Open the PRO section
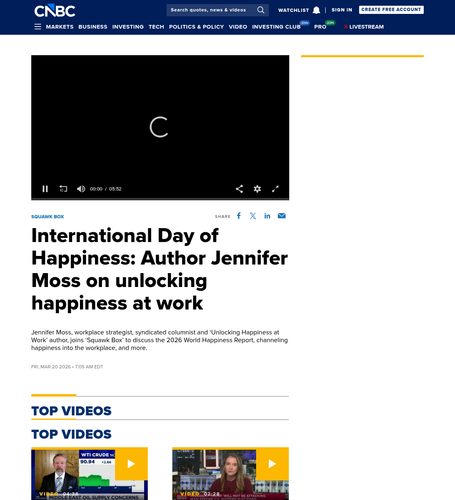Viewport: 455px width, 500px height. 320,27
